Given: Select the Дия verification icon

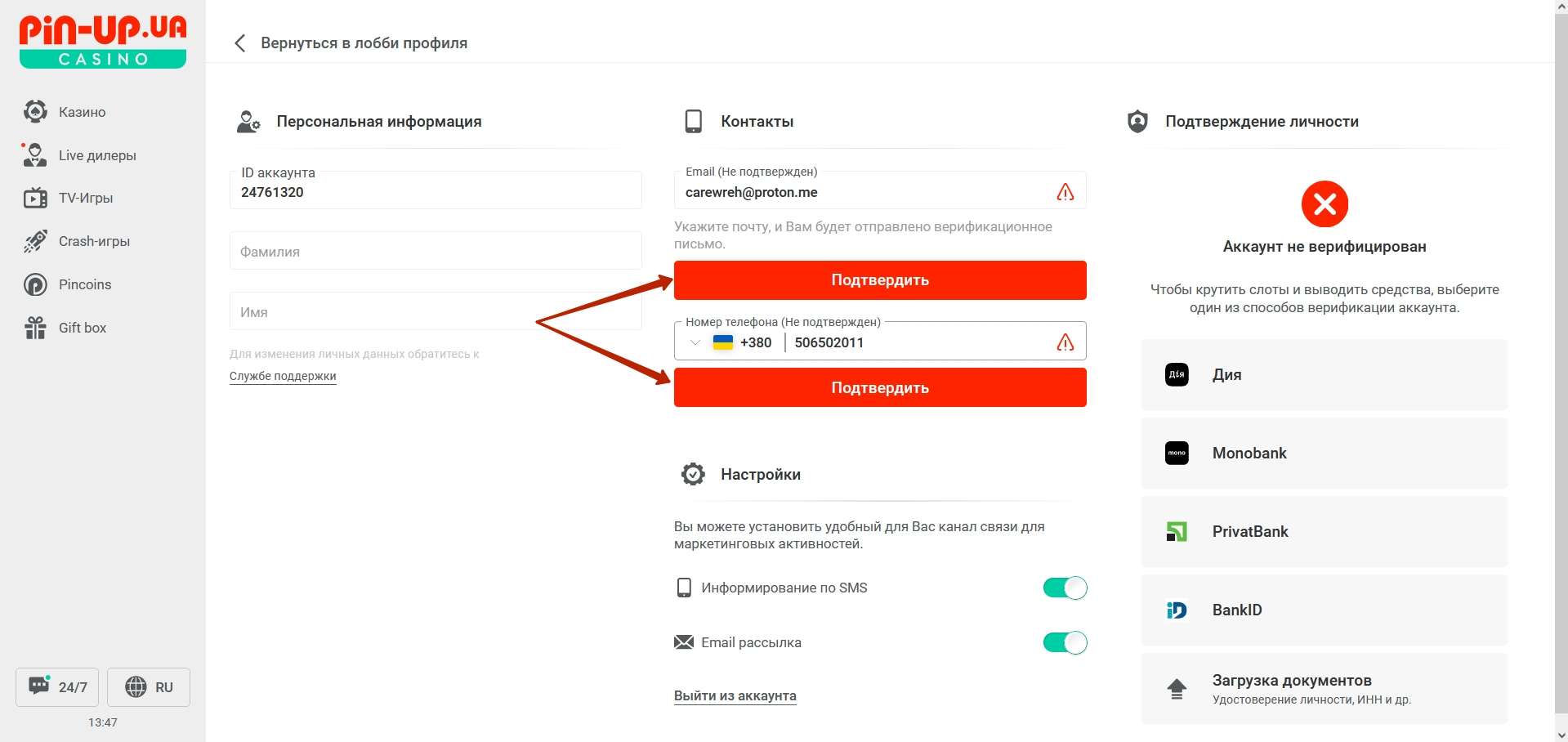Looking at the screenshot, I should click(x=1177, y=374).
